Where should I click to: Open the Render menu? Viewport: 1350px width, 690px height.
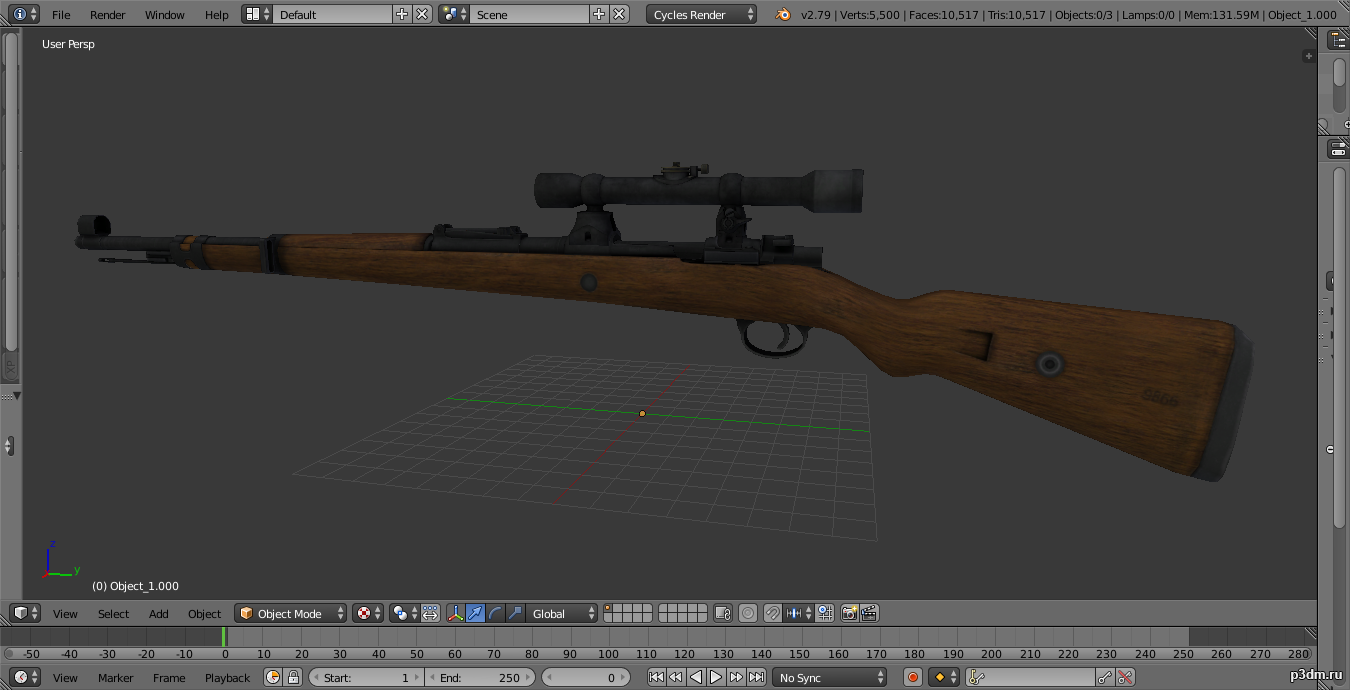pos(108,14)
